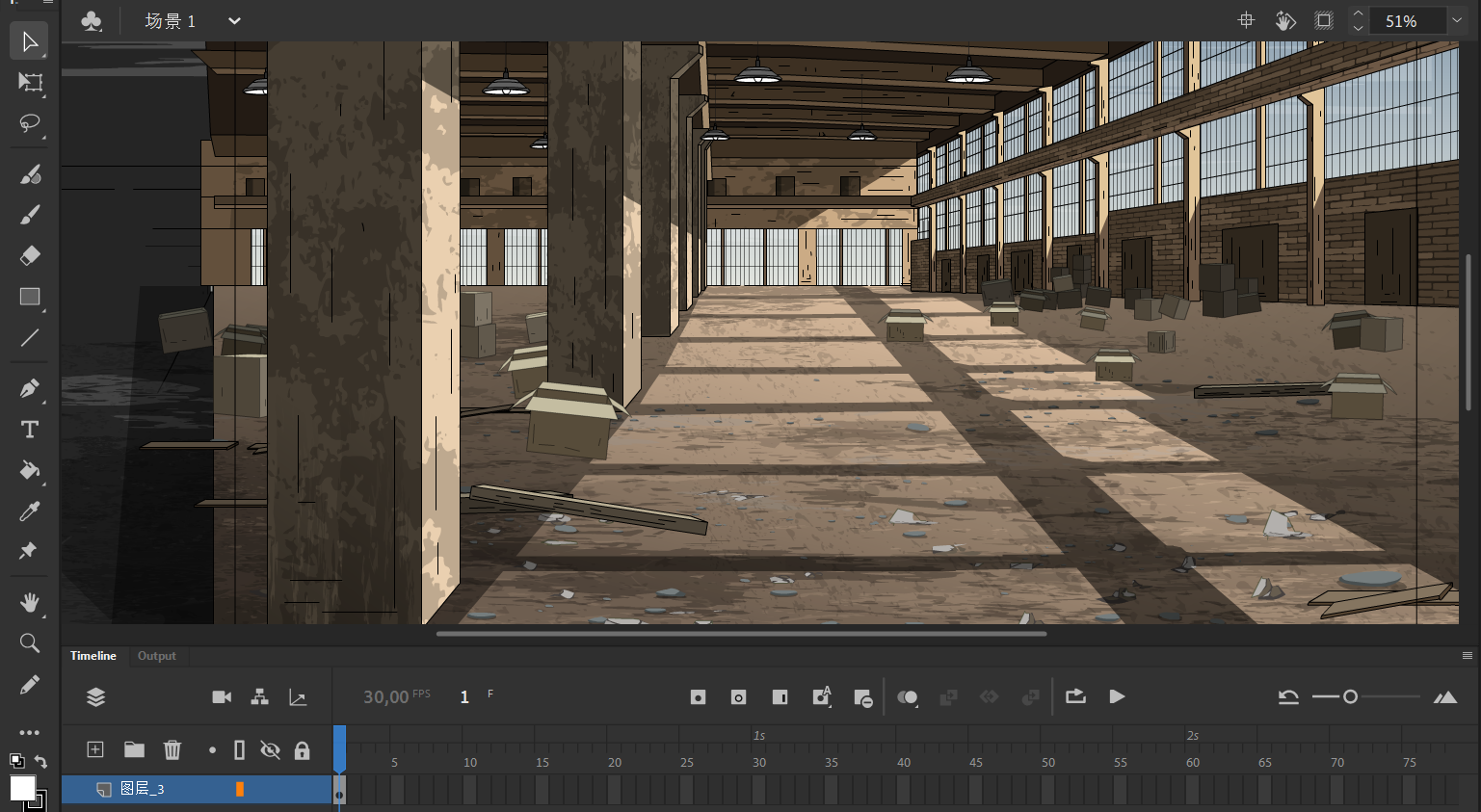
Task: Open the timeline panel options menu
Action: (1467, 656)
